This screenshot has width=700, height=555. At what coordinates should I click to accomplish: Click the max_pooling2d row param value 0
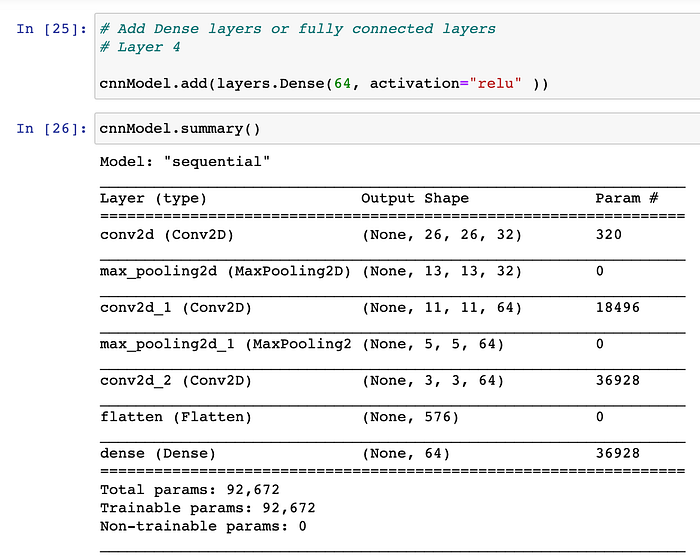point(600,271)
